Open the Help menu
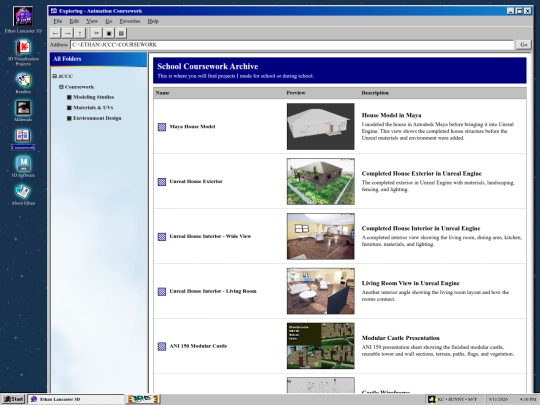Viewport: 540px width, 405px height. click(x=153, y=21)
